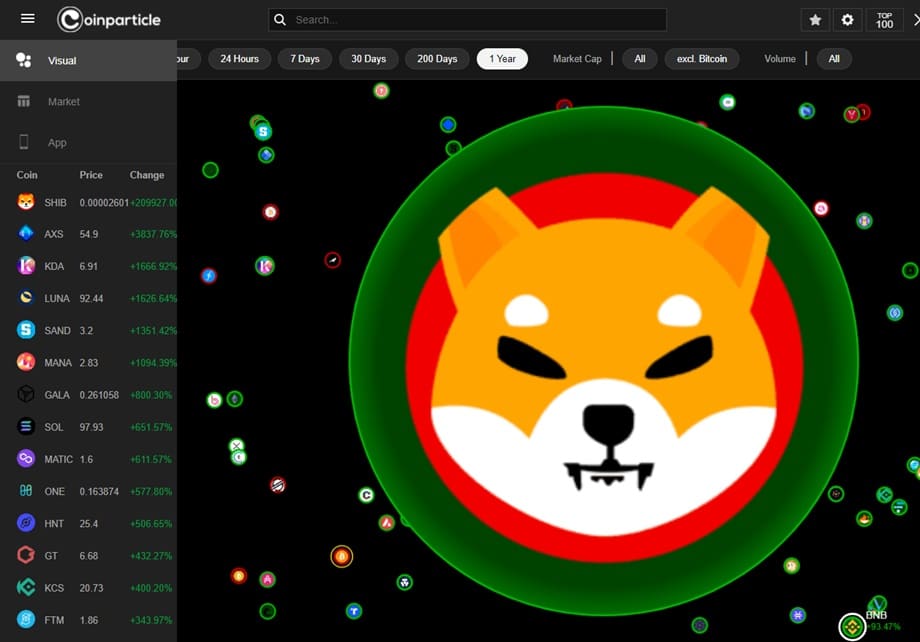Screen dimensions: 920x642
Task: Open the TOP 100 selector
Action: [x=884, y=20]
